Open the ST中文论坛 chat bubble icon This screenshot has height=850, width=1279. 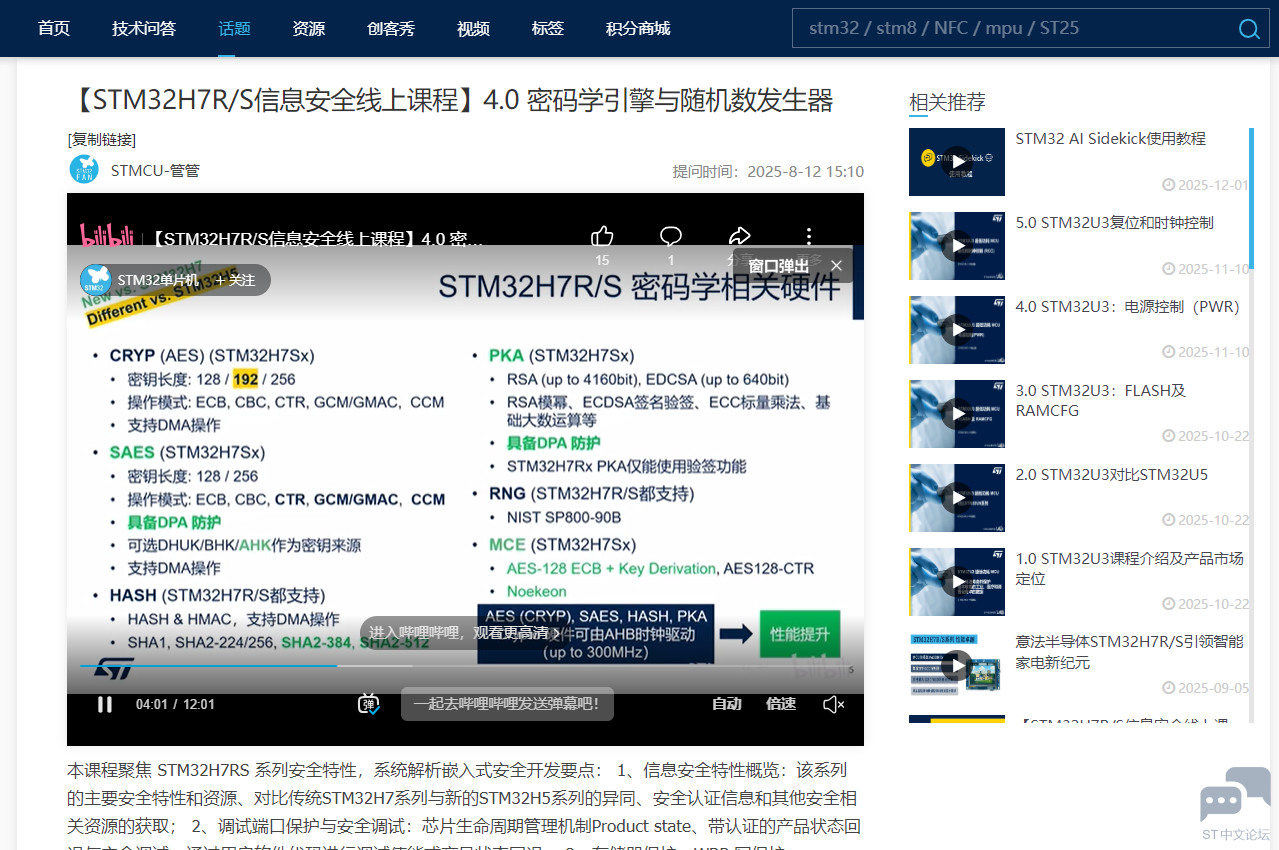[1236, 794]
